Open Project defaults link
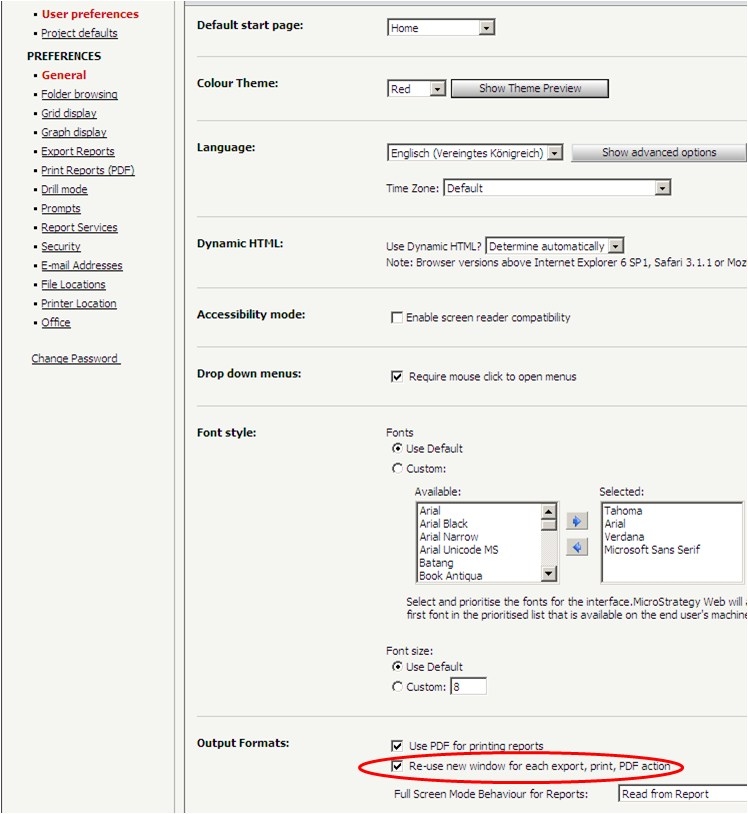 pos(79,33)
